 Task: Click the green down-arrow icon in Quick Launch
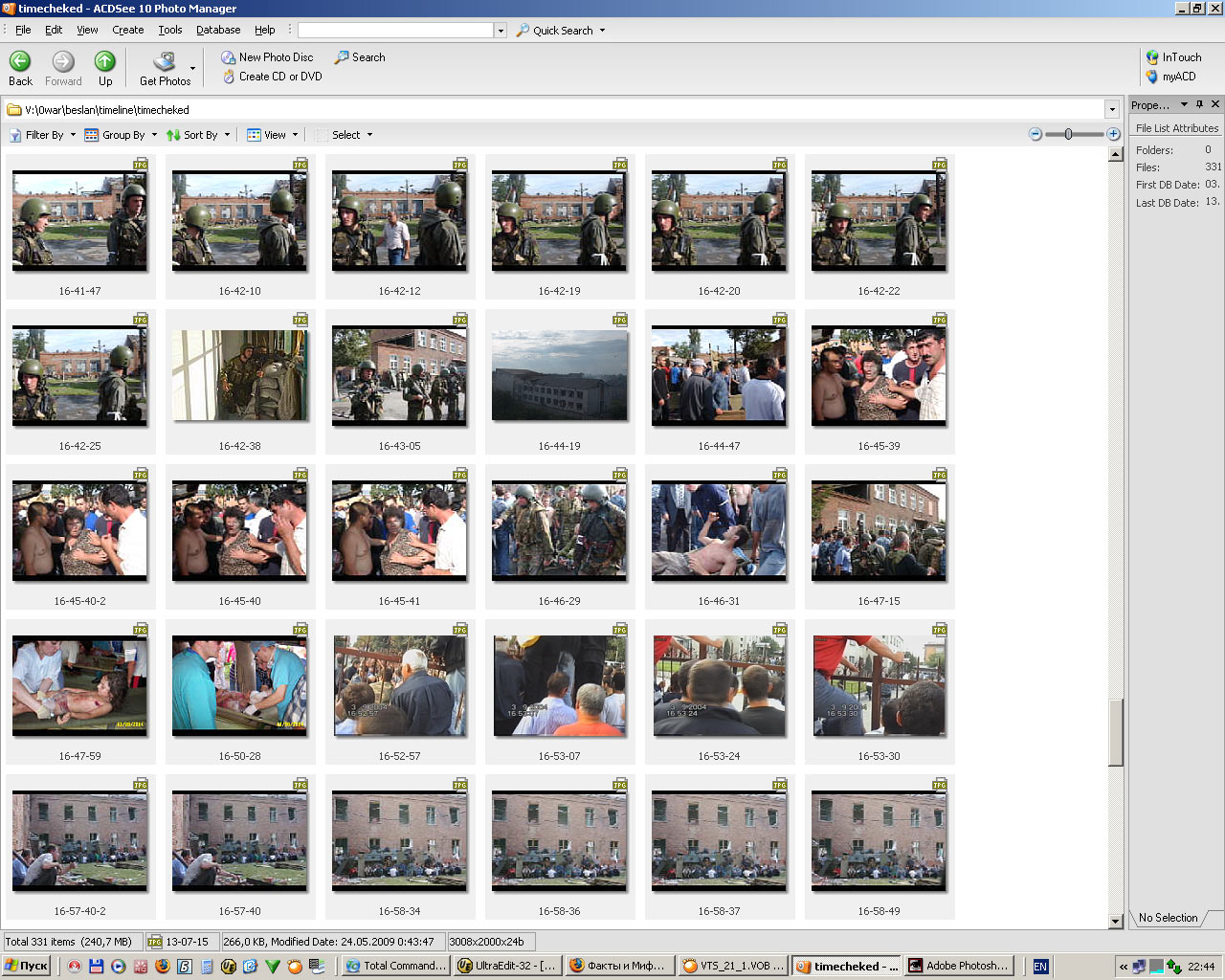click(272, 966)
